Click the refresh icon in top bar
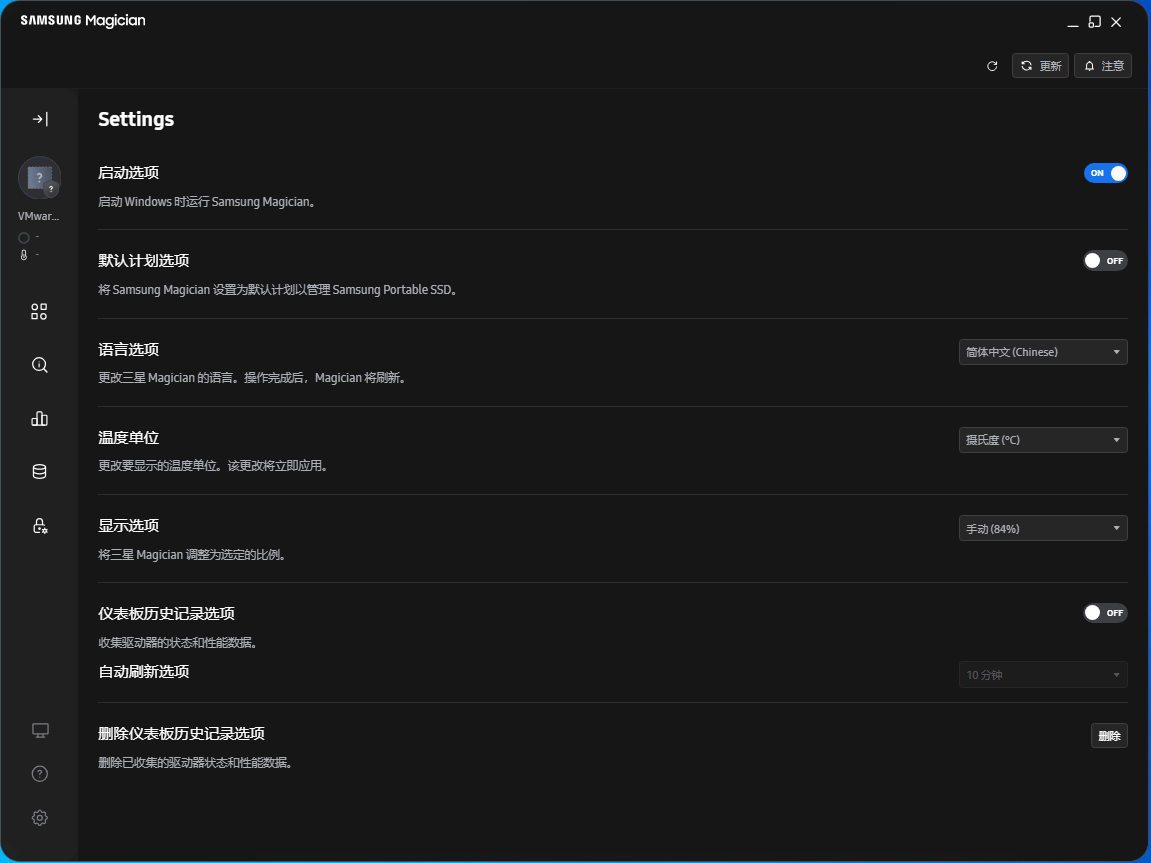The width and height of the screenshot is (1151, 863). [992, 66]
